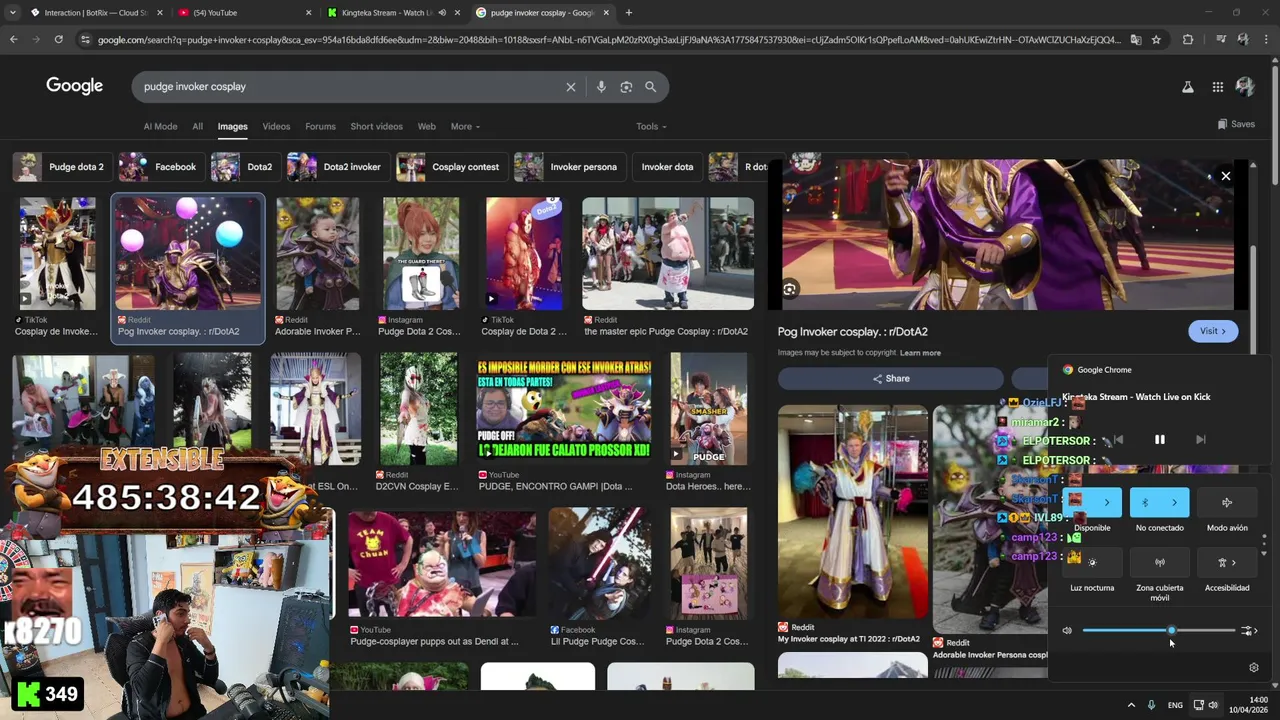Image resolution: width=1280 pixels, height=720 pixels.
Task: Expand Accesibilidad options tile
Action: point(1227,562)
